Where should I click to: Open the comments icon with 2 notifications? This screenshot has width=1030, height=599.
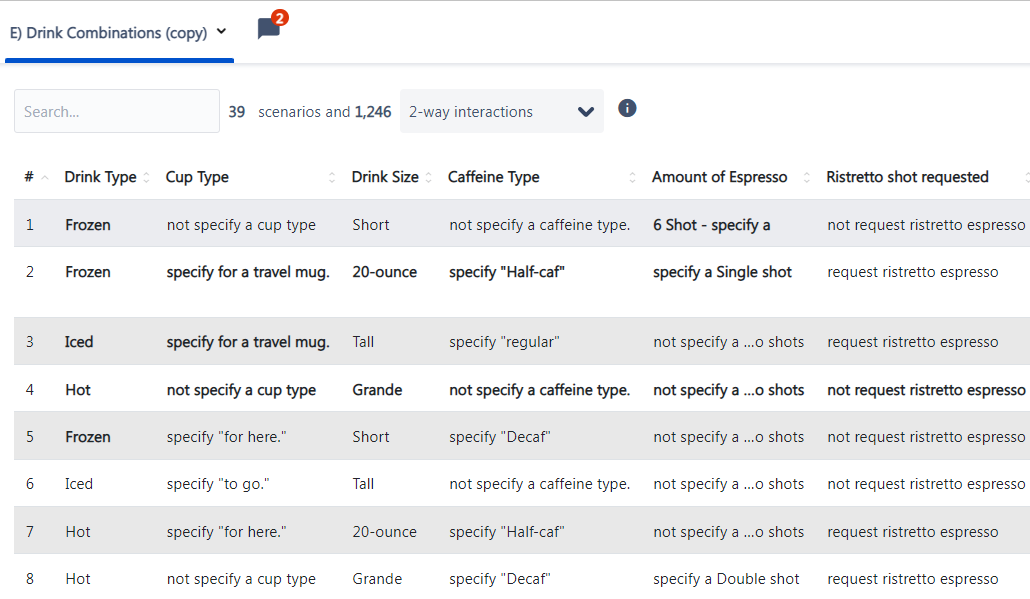[269, 28]
